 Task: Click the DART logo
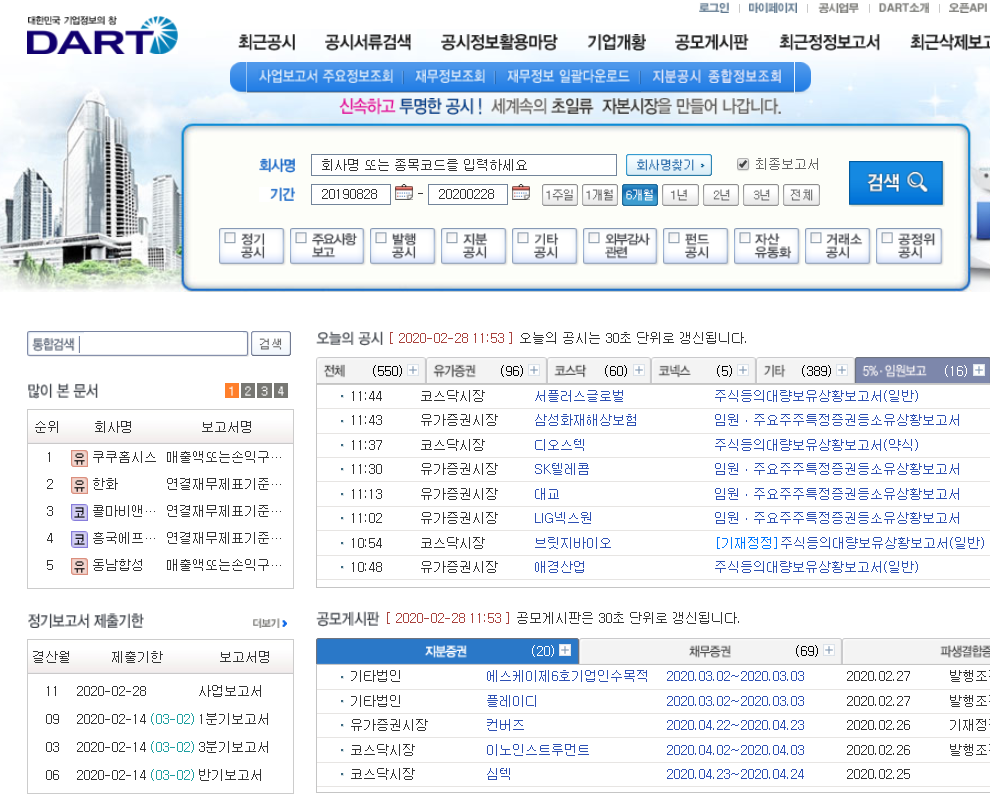tap(102, 36)
